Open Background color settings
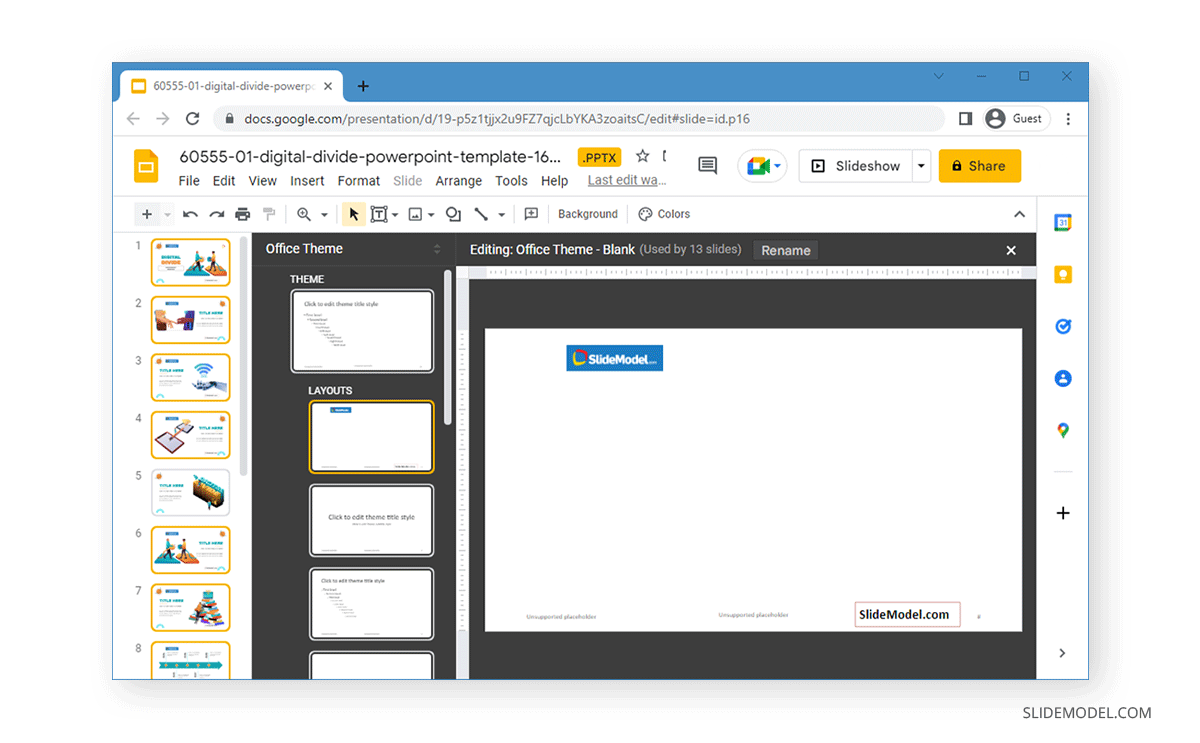This screenshot has height=743, width=1200. (x=587, y=213)
